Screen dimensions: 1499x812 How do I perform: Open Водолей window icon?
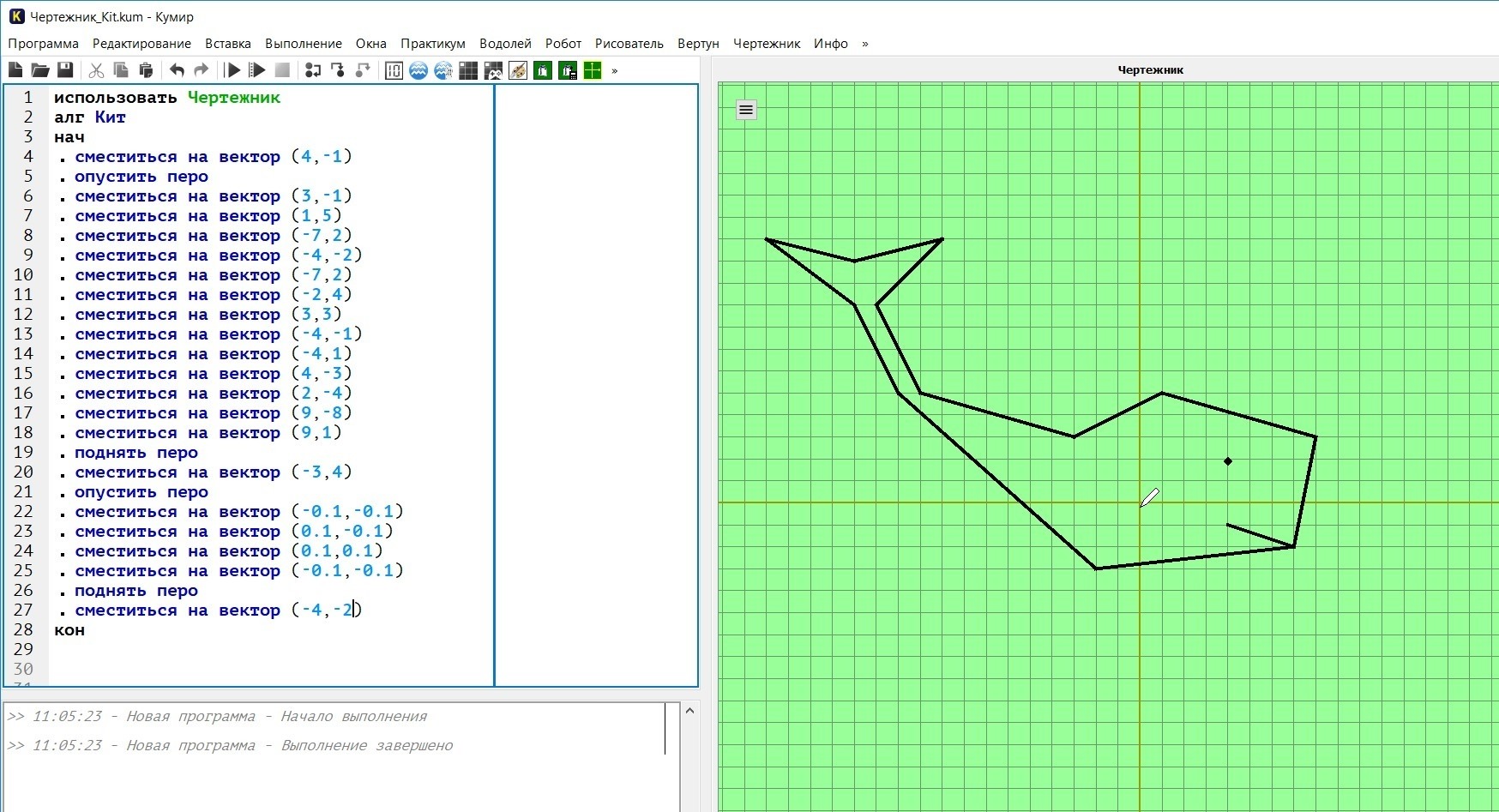pyautogui.click(x=418, y=70)
